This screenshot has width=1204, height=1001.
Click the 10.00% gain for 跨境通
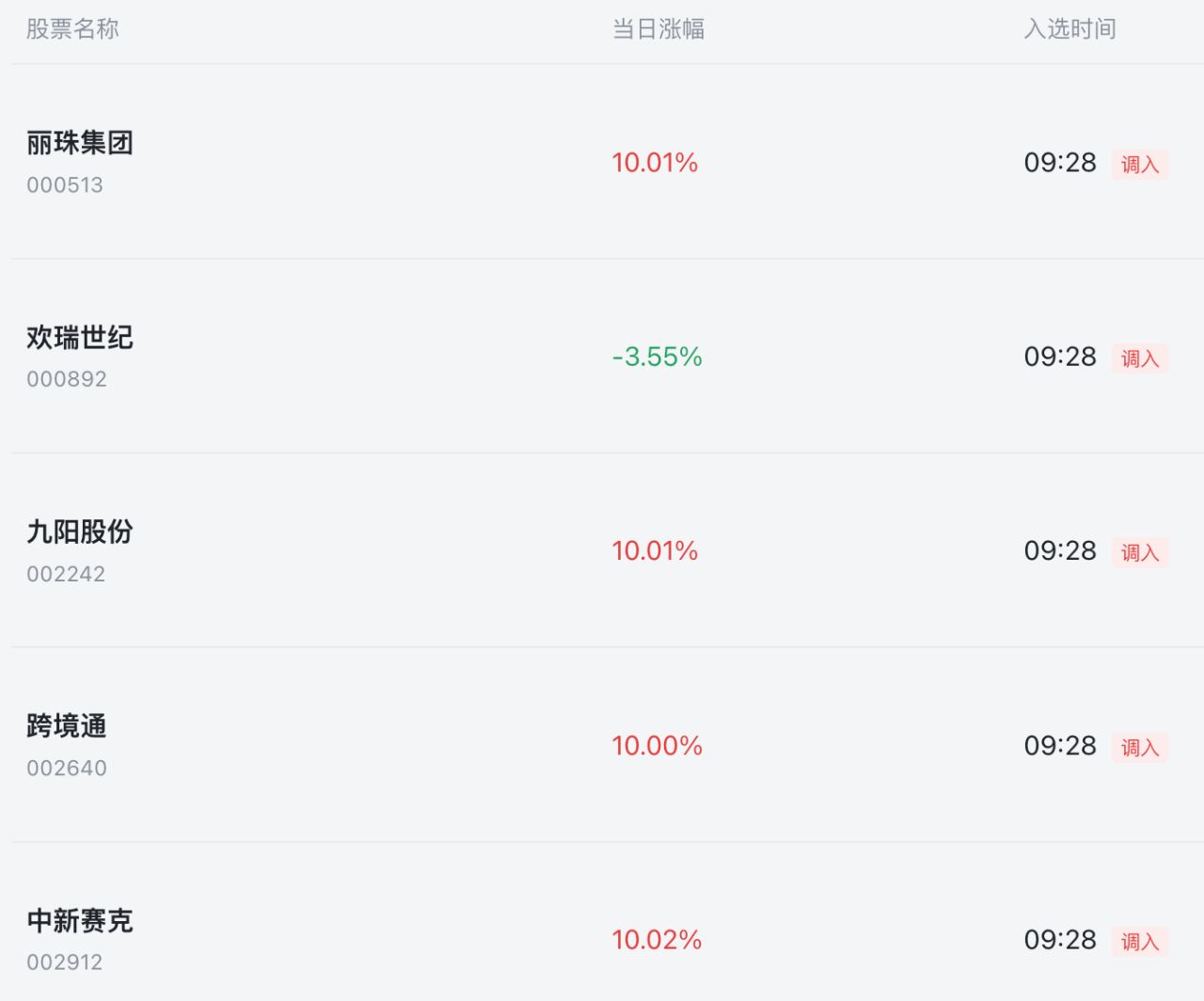point(657,745)
